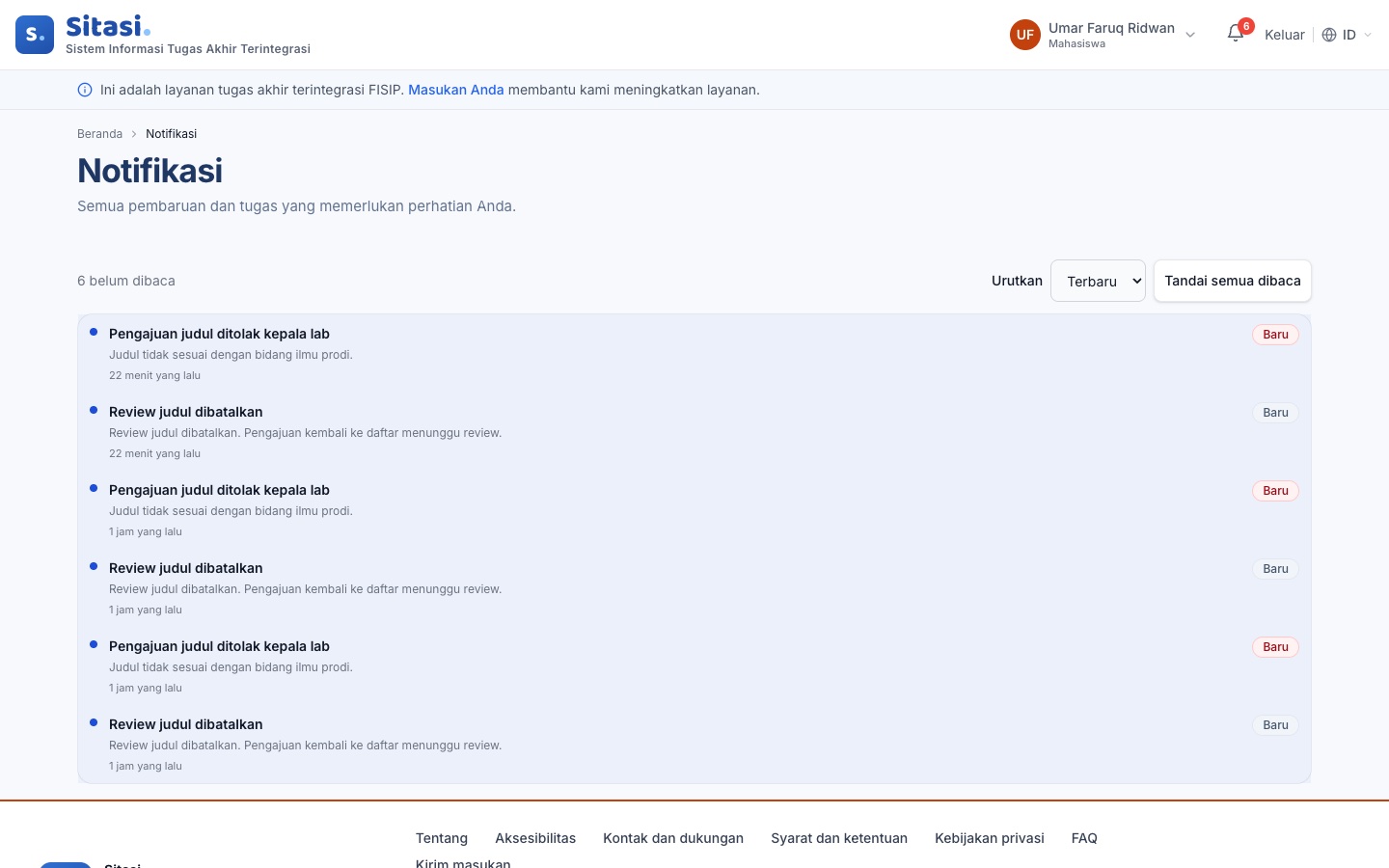The image size is (1389, 868).
Task: Open the 22-minute-old 'Review judul dibatalkan' notification
Action: click(694, 432)
